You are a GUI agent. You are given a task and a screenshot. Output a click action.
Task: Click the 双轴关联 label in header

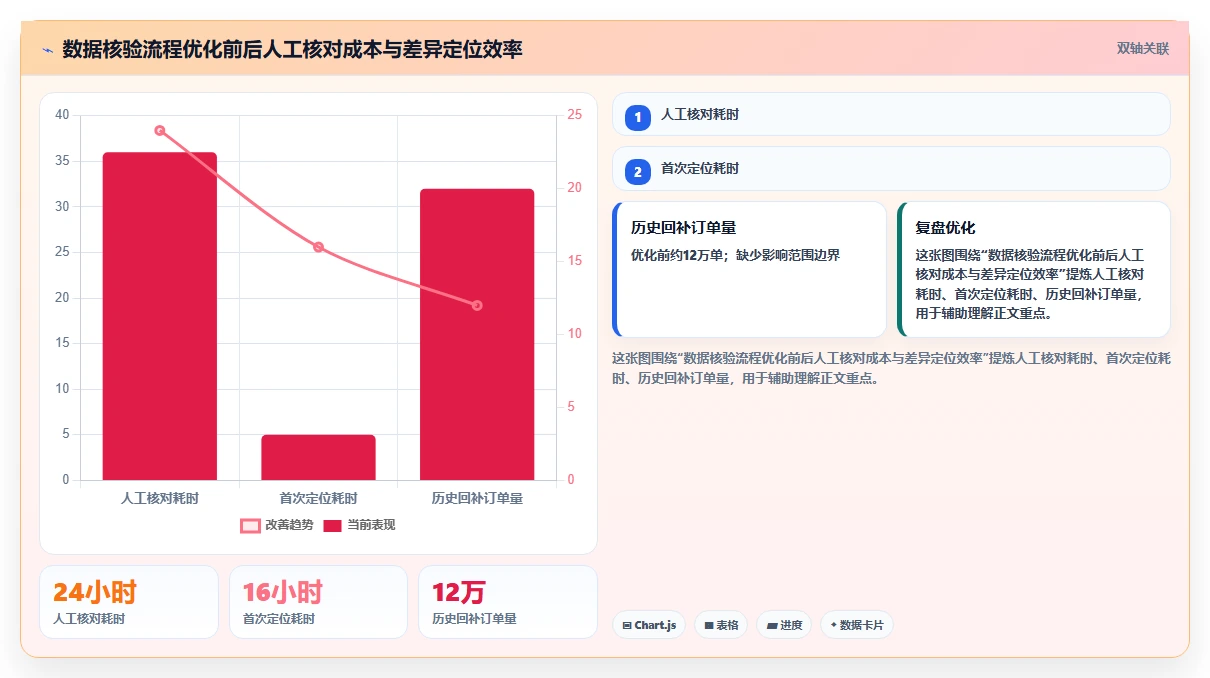1143,48
